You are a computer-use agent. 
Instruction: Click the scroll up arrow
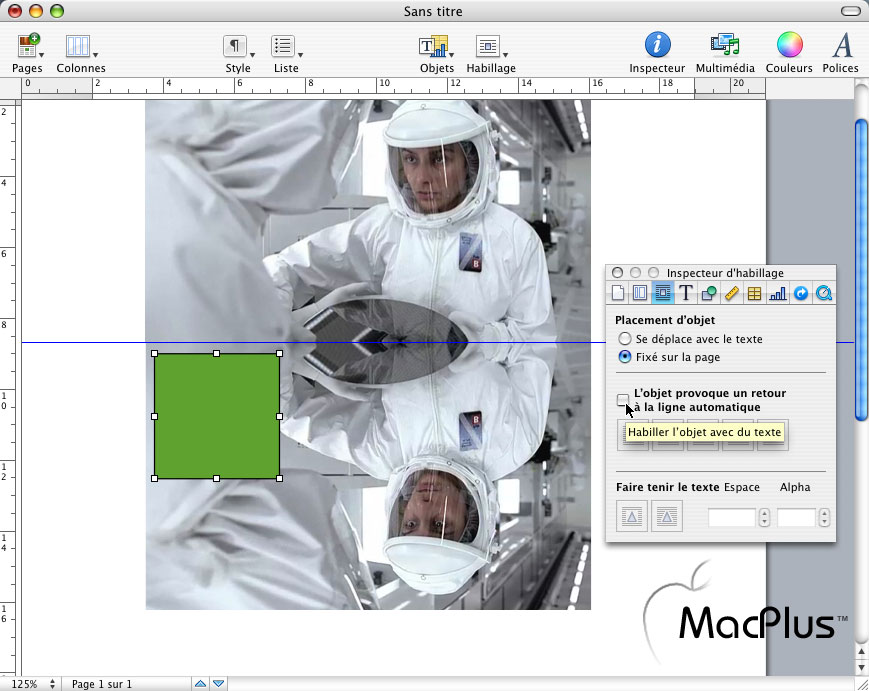click(861, 653)
